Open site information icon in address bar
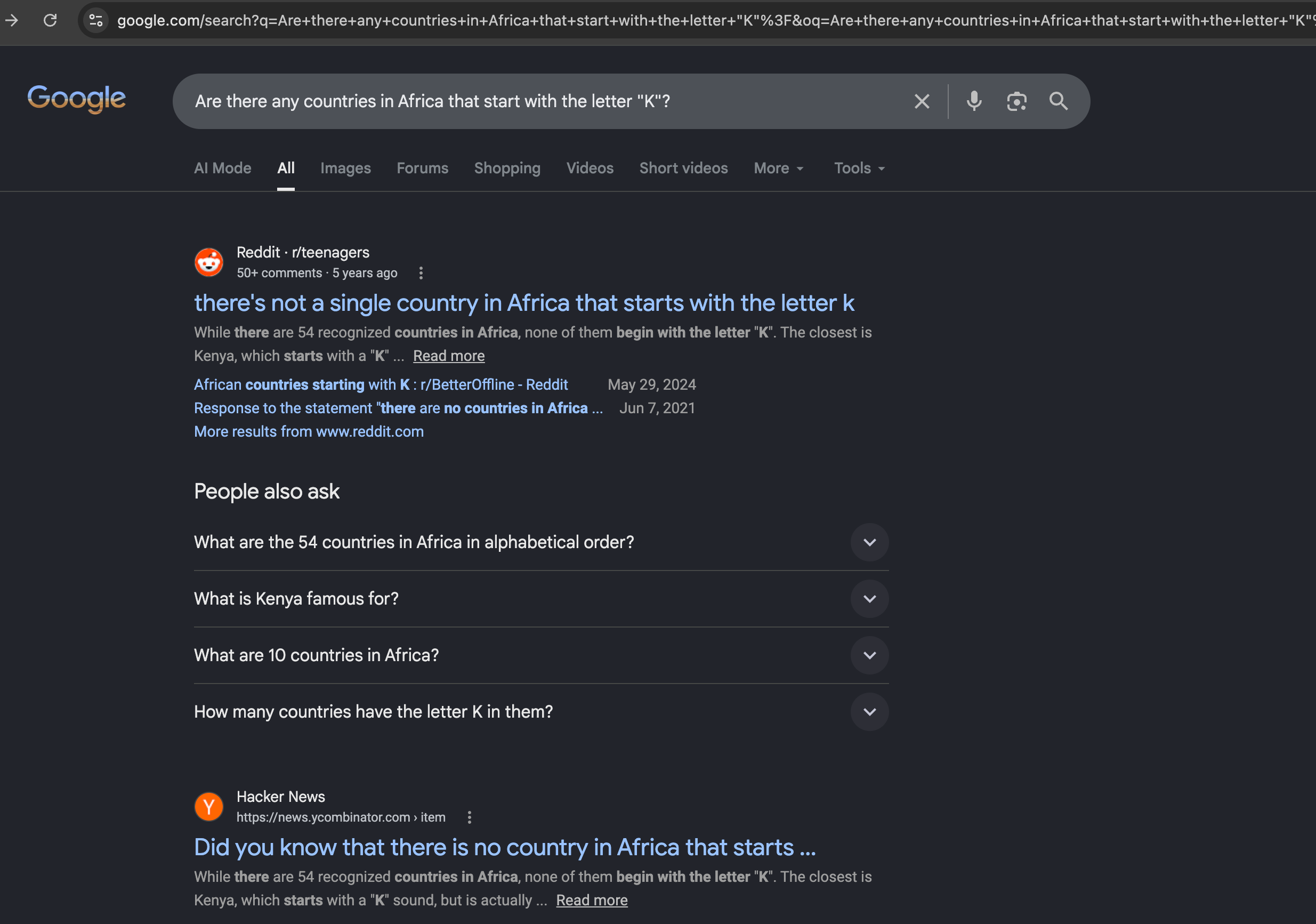The height and width of the screenshot is (924, 1316). click(96, 21)
